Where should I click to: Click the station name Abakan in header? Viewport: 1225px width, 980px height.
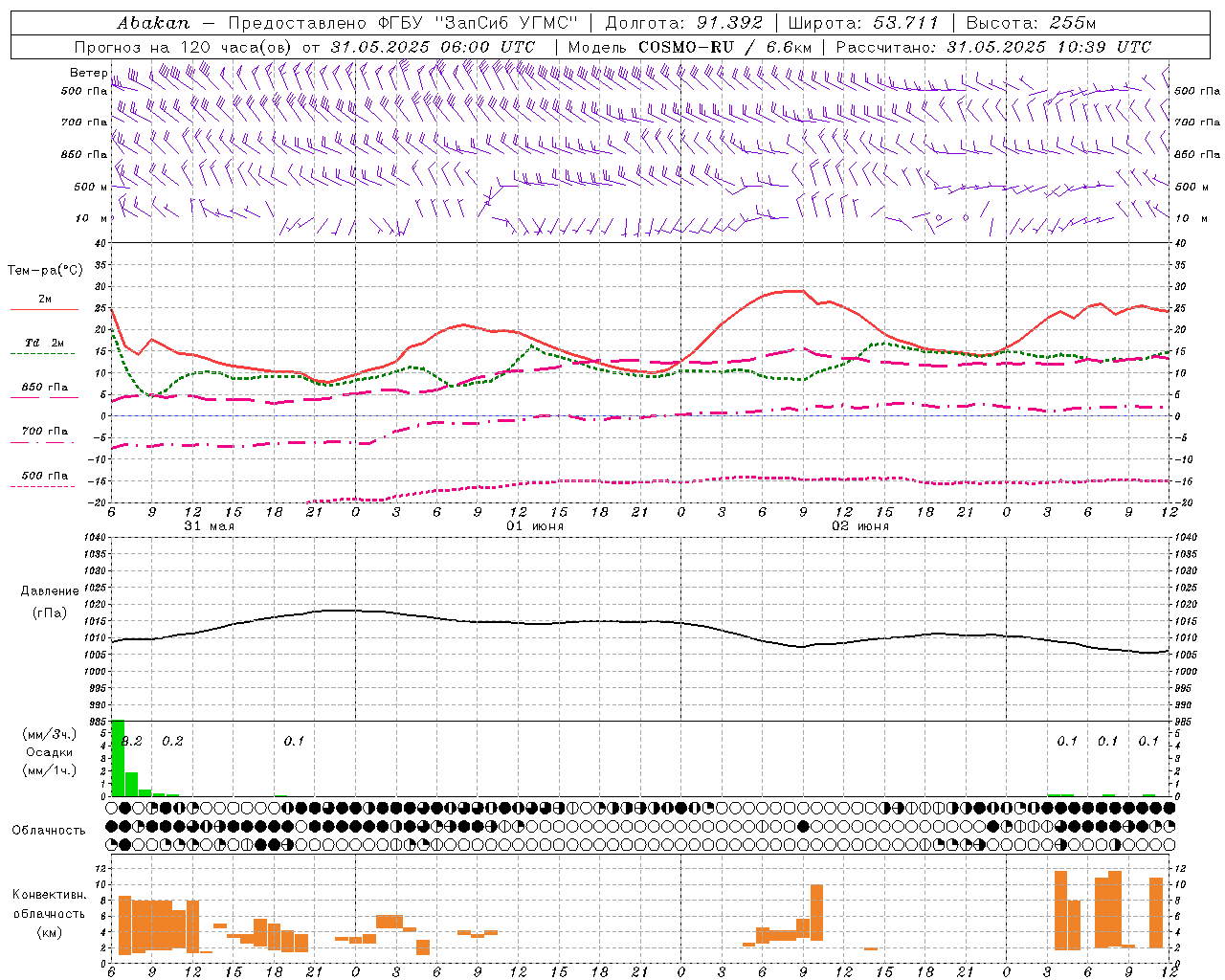(x=153, y=23)
